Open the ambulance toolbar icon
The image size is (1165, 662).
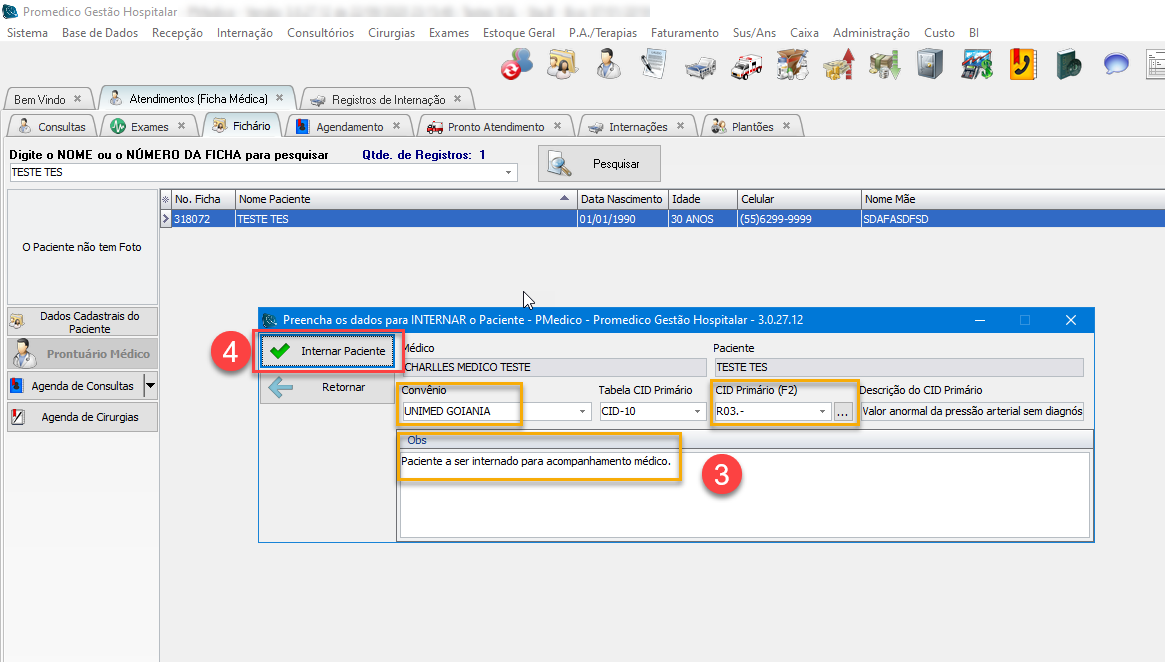pyautogui.click(x=746, y=66)
